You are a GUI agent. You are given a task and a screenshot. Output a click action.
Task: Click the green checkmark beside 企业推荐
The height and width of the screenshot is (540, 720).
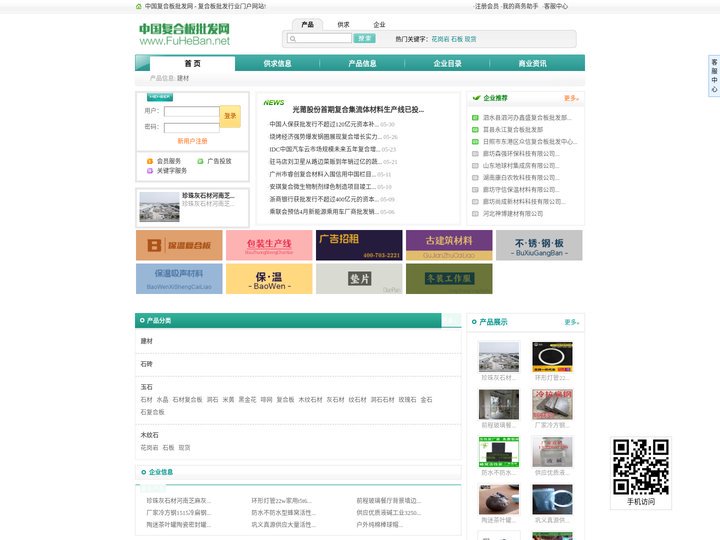[476, 98]
